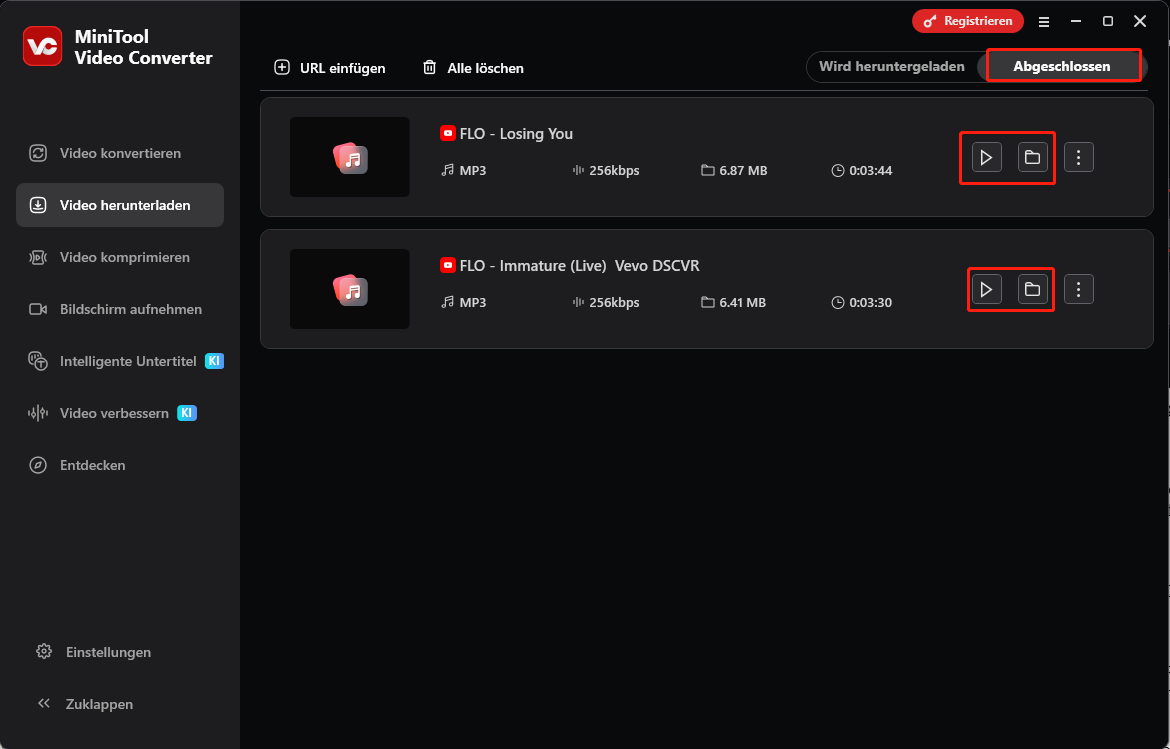Screen dimensions: 1170x749
Task: Open more options for FLO - Immature (Live)
Action: point(1078,289)
